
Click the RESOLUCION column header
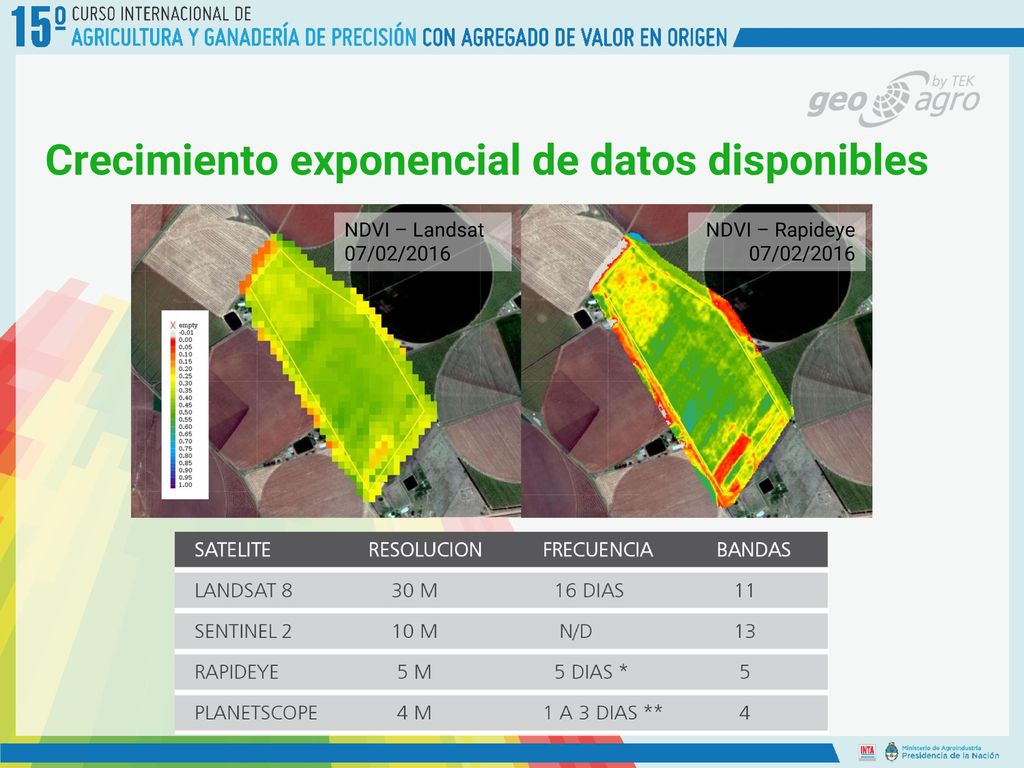tap(425, 550)
